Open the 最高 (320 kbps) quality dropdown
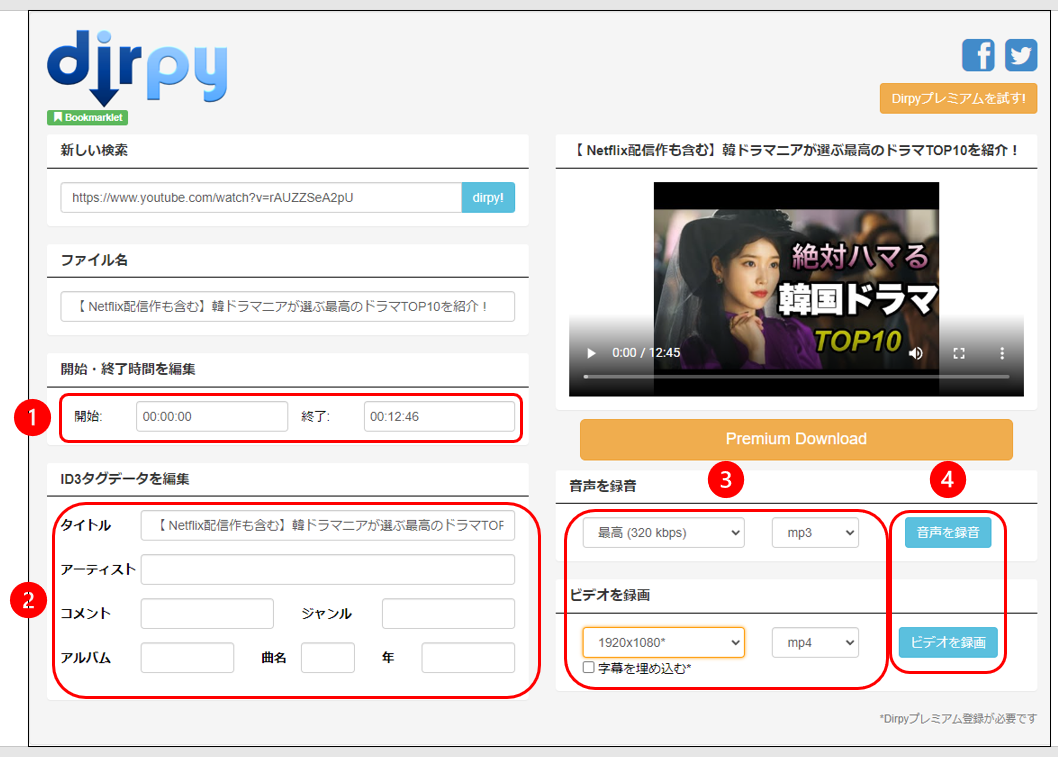This screenshot has width=1058, height=757. point(662,532)
